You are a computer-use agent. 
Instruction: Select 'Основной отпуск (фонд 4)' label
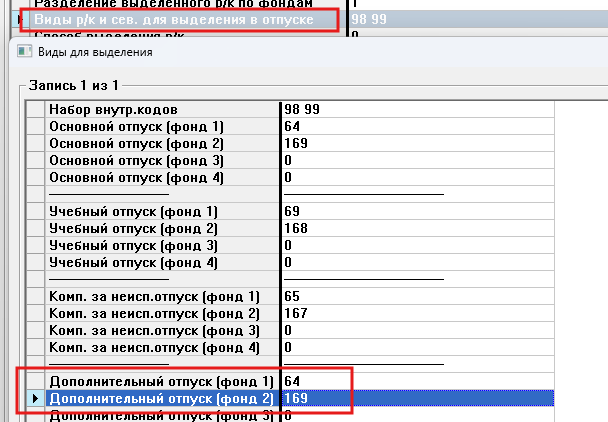pos(136,178)
